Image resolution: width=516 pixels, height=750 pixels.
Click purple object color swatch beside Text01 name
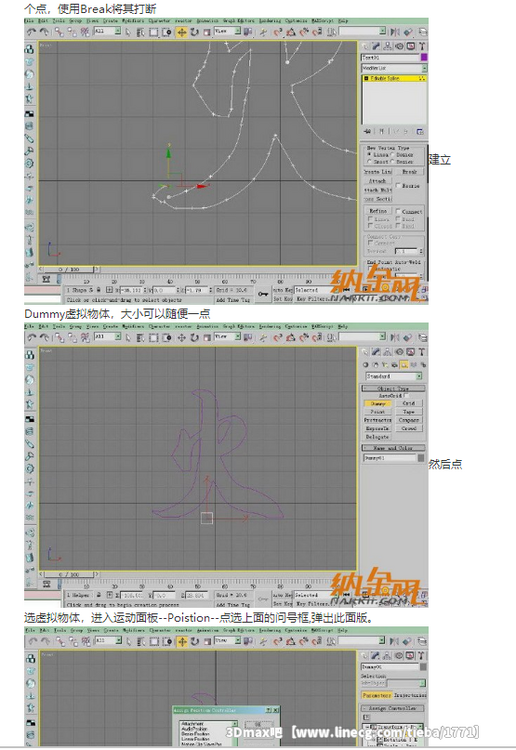[x=424, y=57]
